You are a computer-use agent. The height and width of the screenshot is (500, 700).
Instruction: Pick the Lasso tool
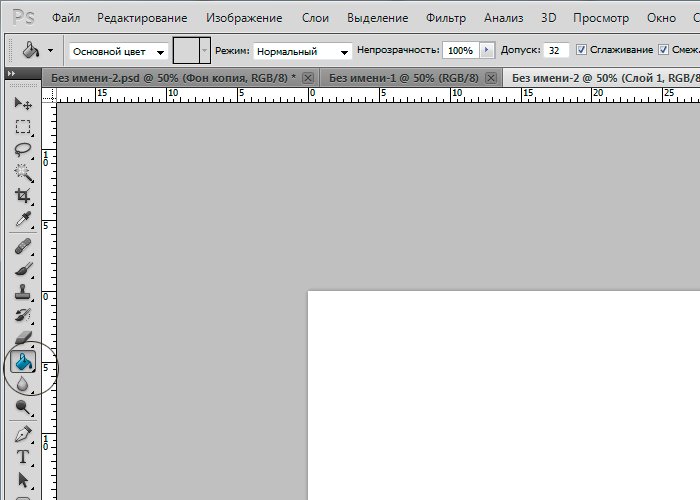(22, 150)
